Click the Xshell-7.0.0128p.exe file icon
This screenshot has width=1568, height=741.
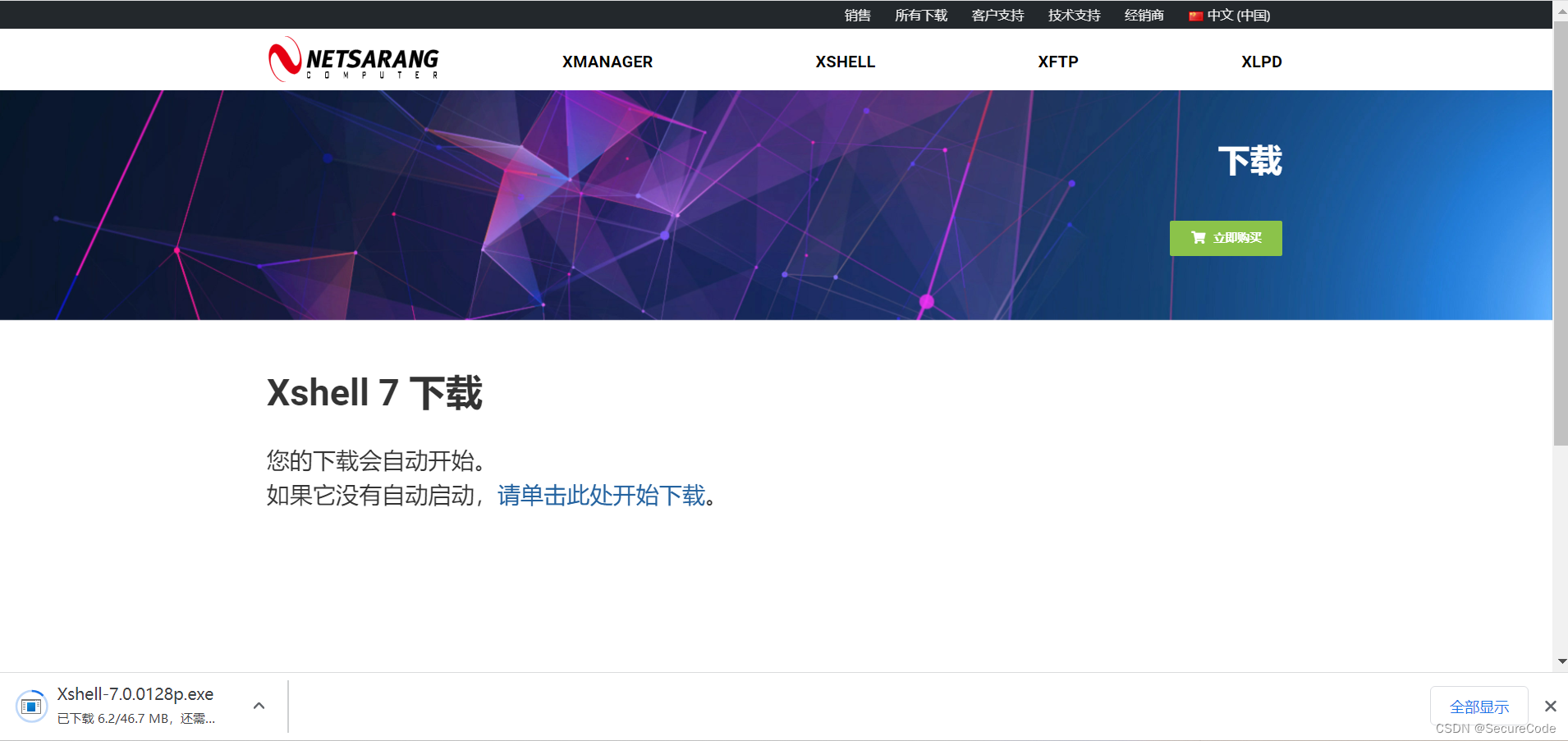pyautogui.click(x=31, y=706)
